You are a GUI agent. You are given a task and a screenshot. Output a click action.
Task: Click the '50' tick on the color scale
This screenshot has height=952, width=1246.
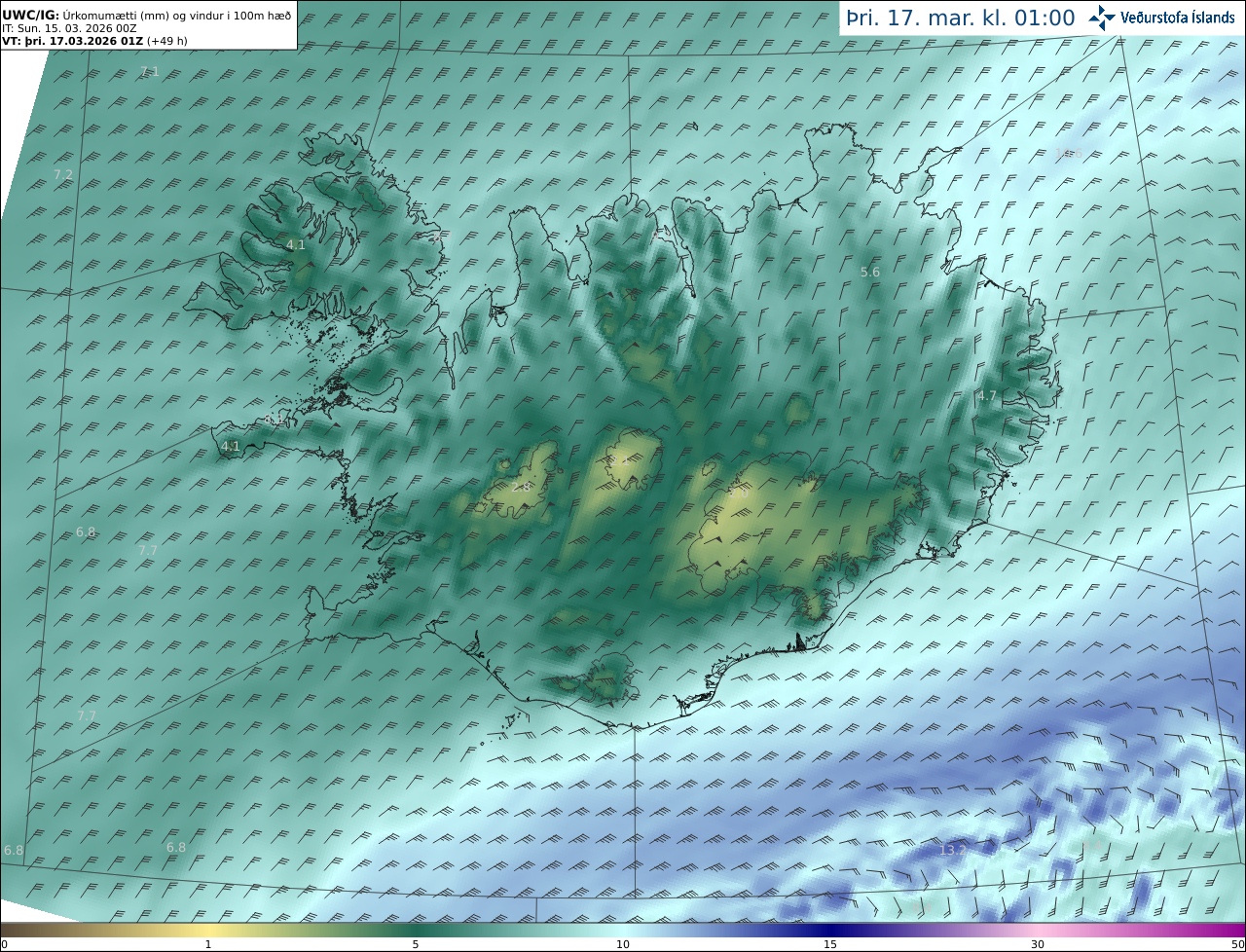[1238, 944]
